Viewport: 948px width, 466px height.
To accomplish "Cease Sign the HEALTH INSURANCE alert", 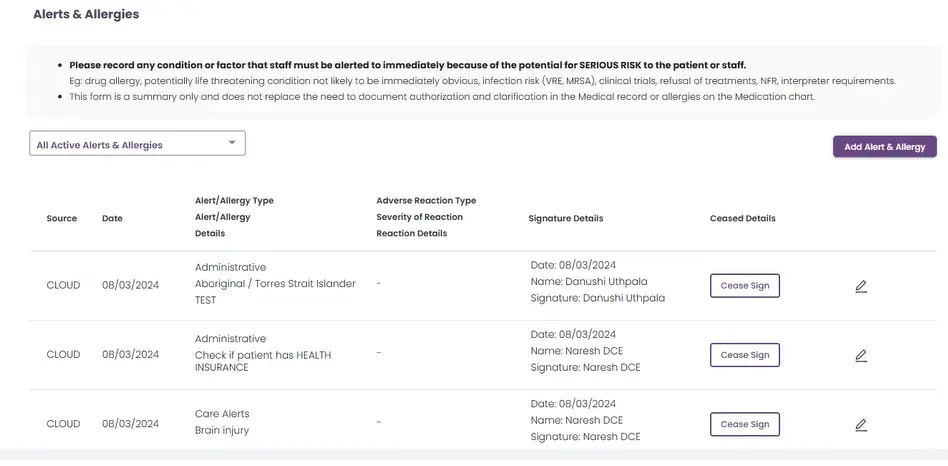I will coord(744,355).
